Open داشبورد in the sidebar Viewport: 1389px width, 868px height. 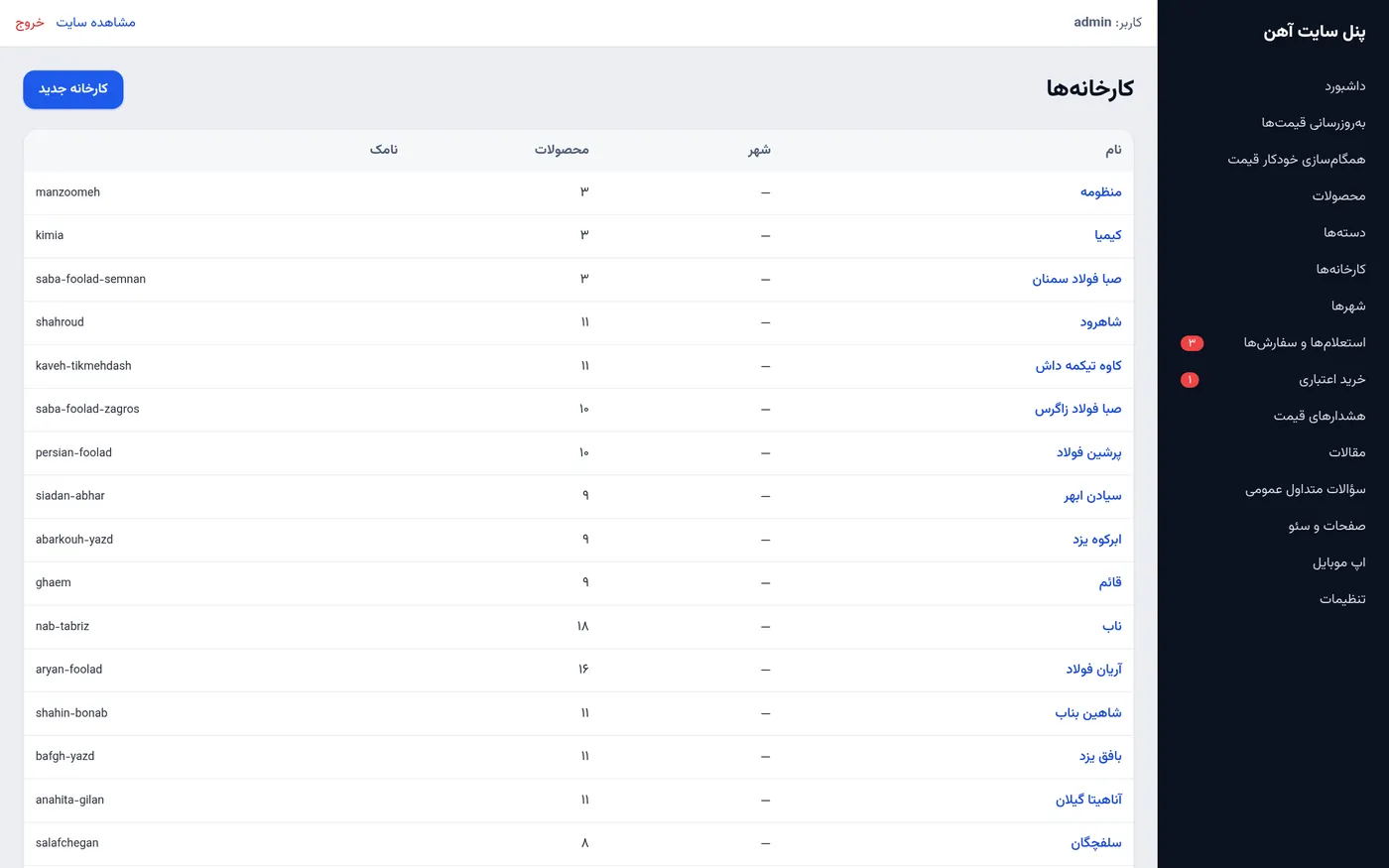tap(1344, 86)
